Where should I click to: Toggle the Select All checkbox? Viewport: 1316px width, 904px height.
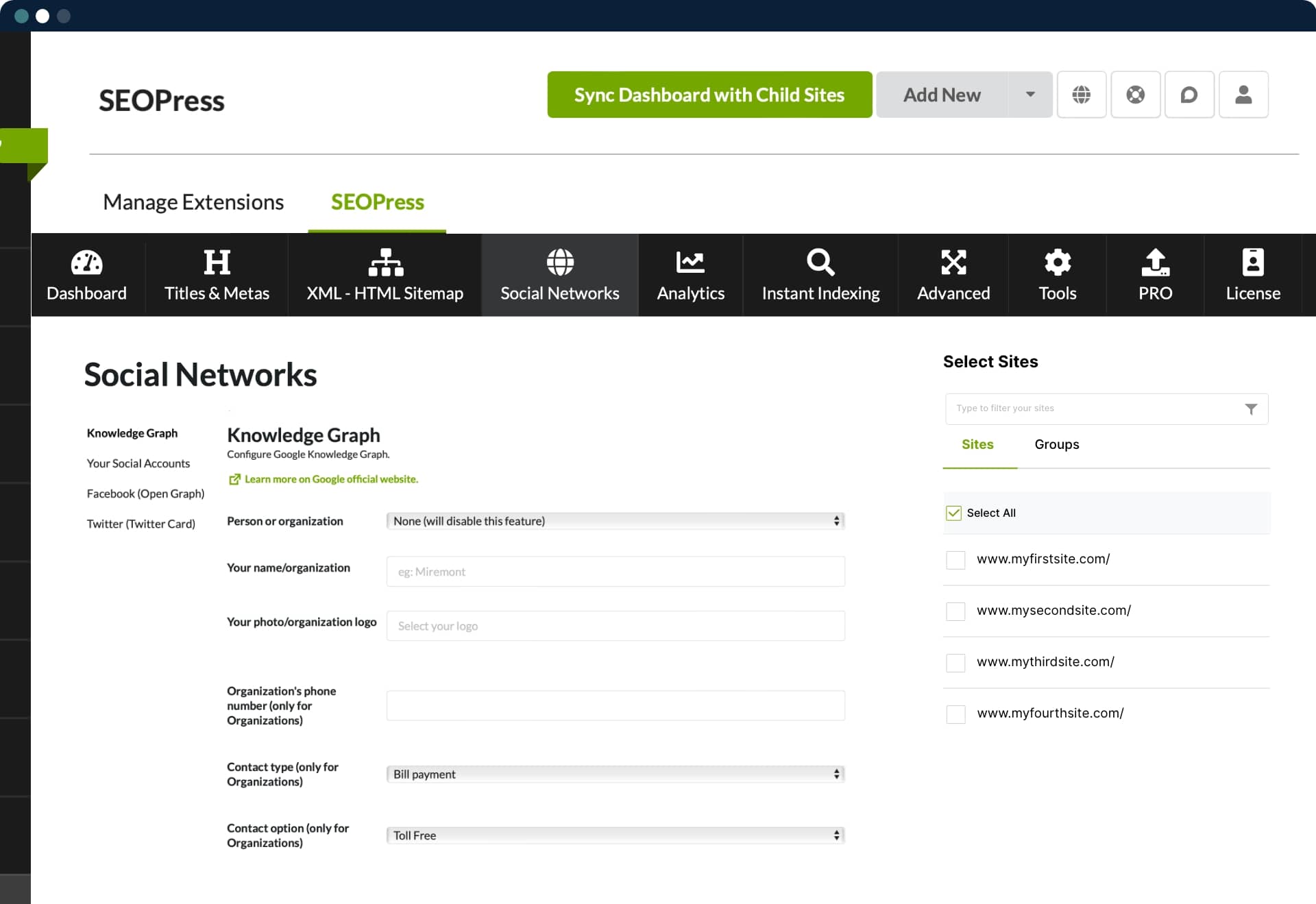coord(954,512)
